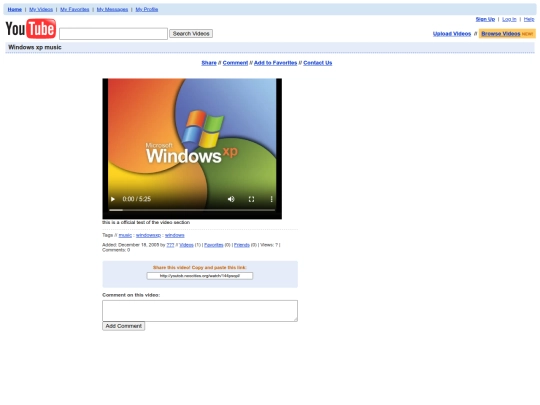Enter fullscreen mode in the video player

(x=251, y=199)
